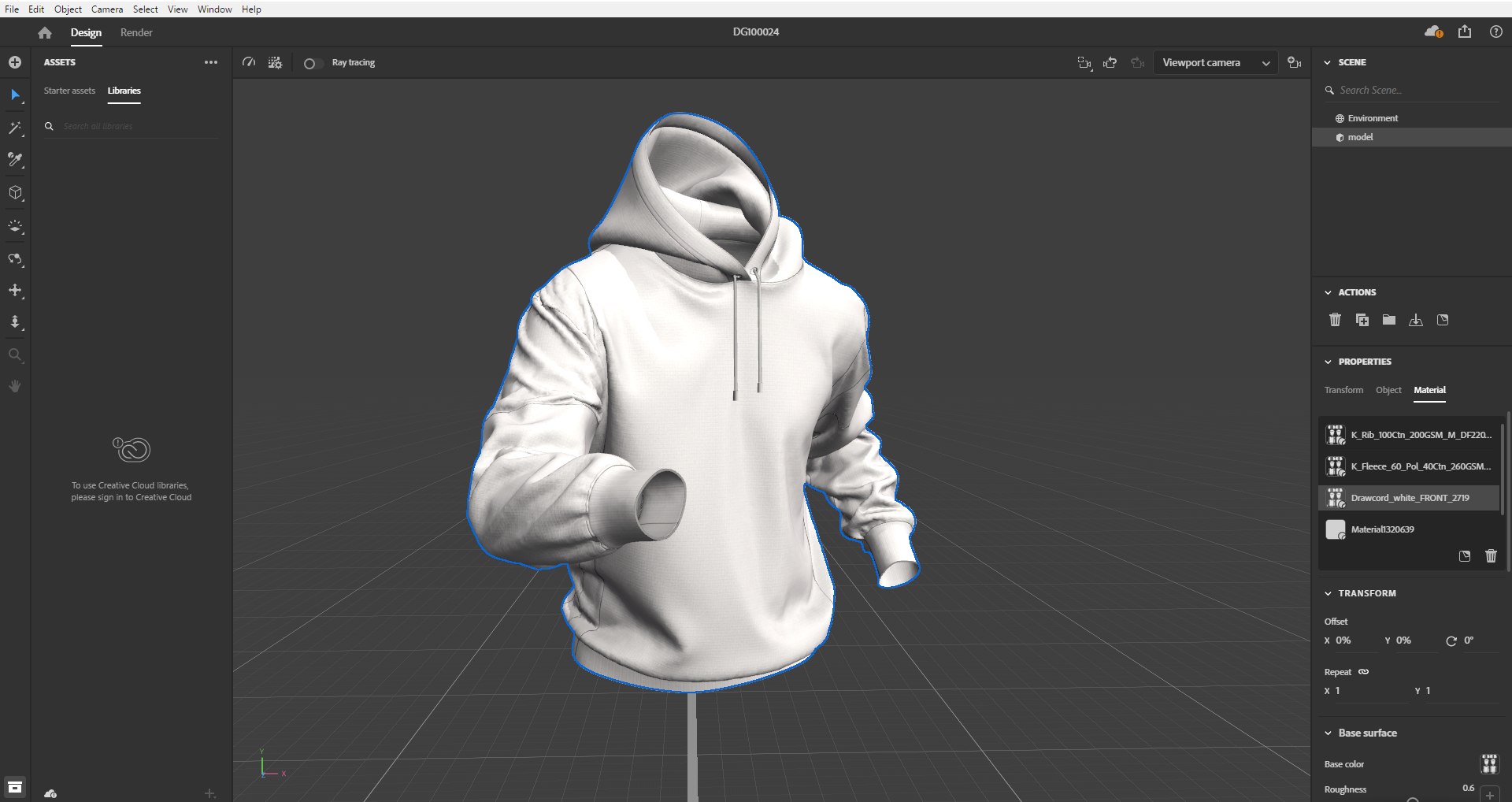
Task: Click the camera undo icon
Action: coord(1110,62)
